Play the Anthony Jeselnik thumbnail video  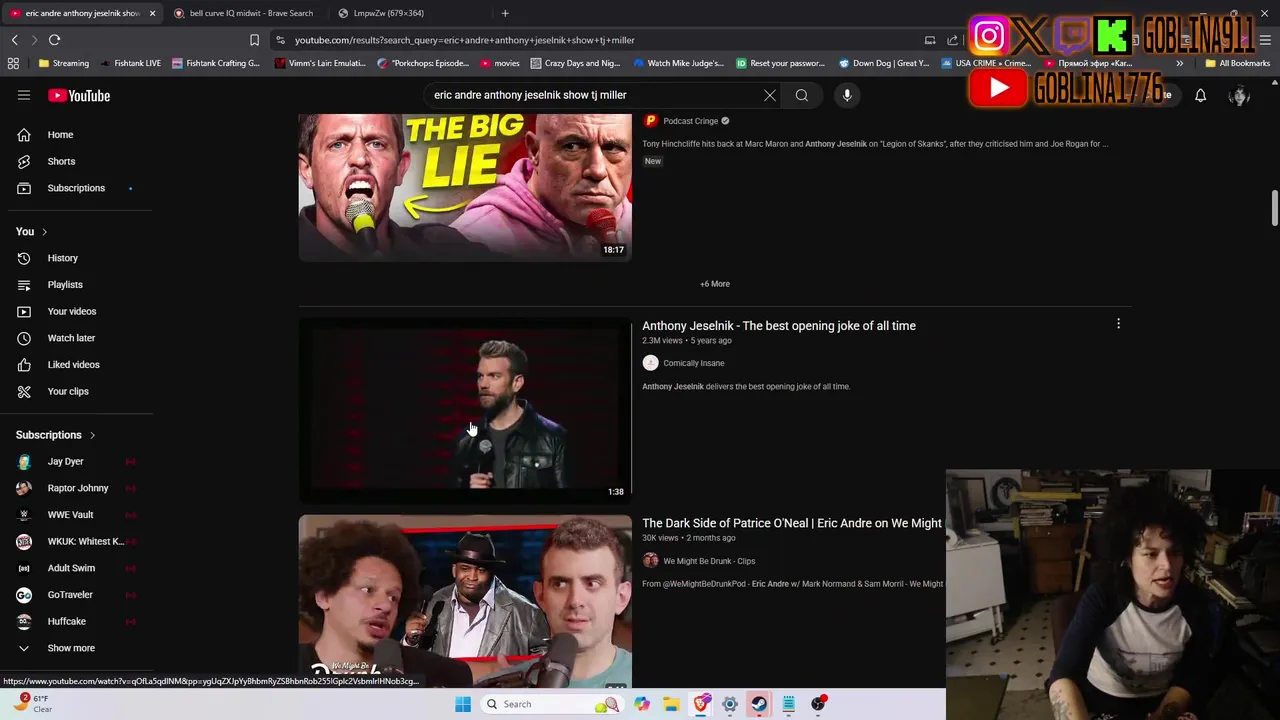(465, 409)
